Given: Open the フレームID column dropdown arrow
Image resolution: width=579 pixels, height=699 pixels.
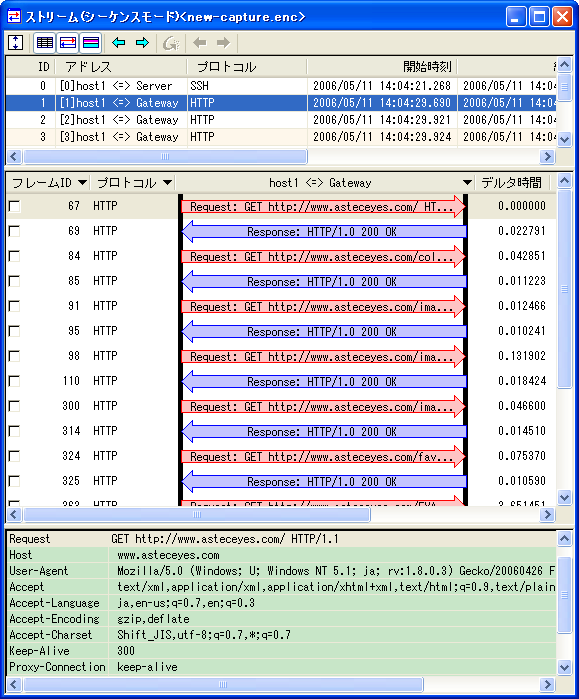Looking at the screenshot, I should [82, 182].
